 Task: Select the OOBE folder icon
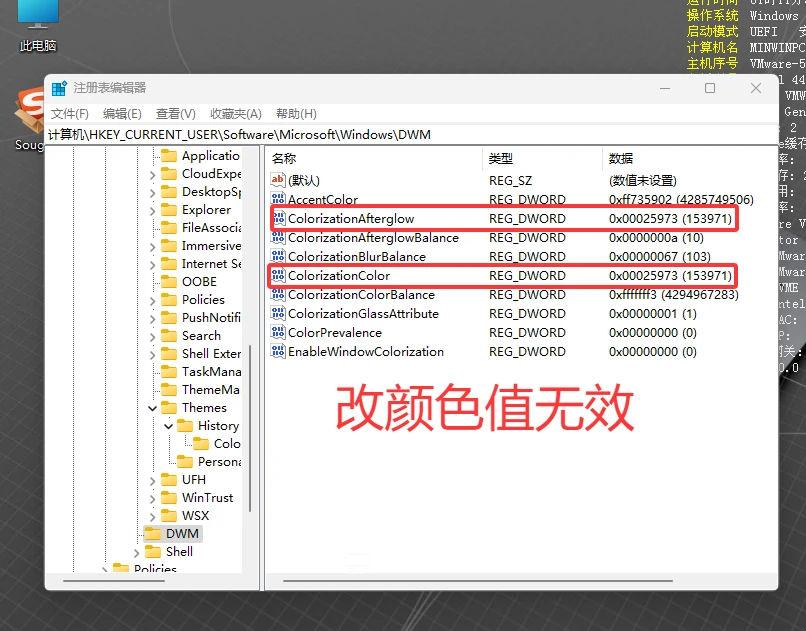coord(169,281)
